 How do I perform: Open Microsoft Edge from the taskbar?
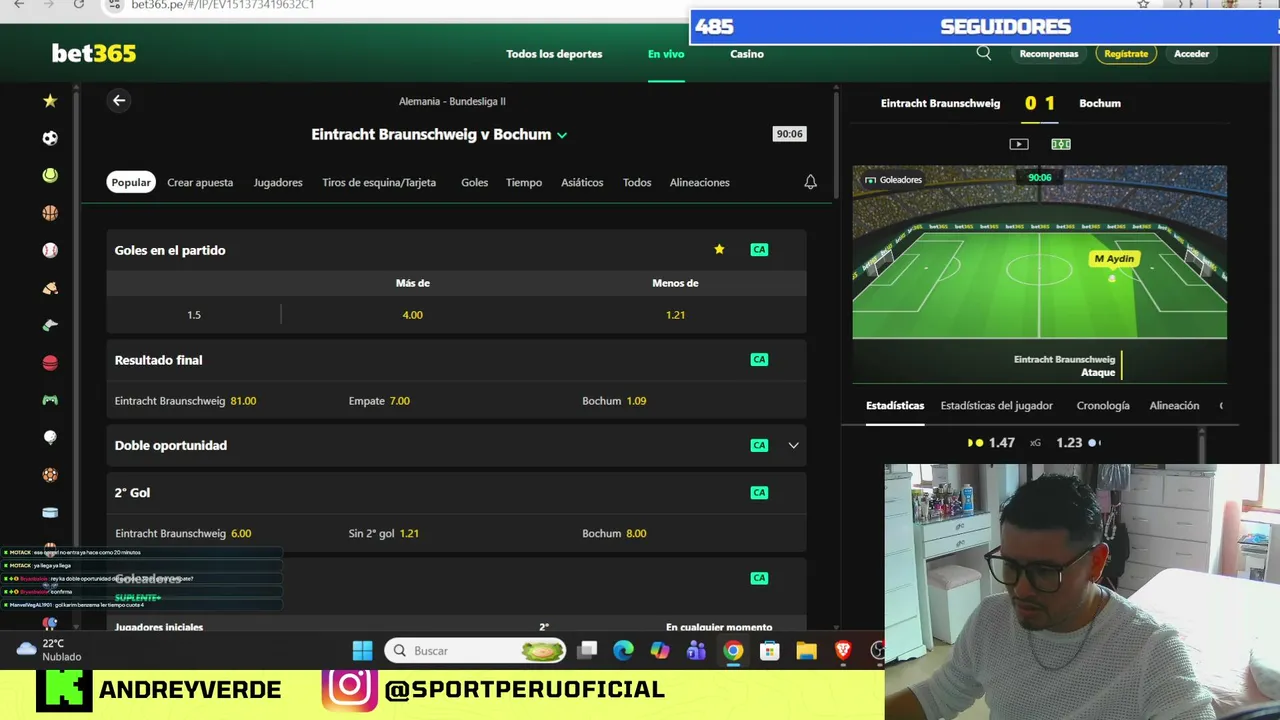point(623,651)
